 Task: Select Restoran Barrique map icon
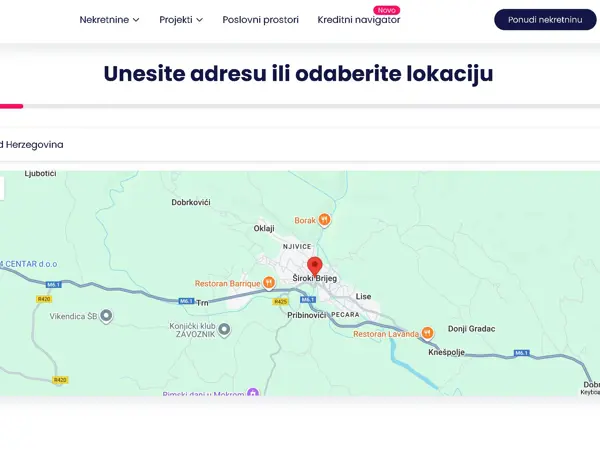click(x=269, y=283)
